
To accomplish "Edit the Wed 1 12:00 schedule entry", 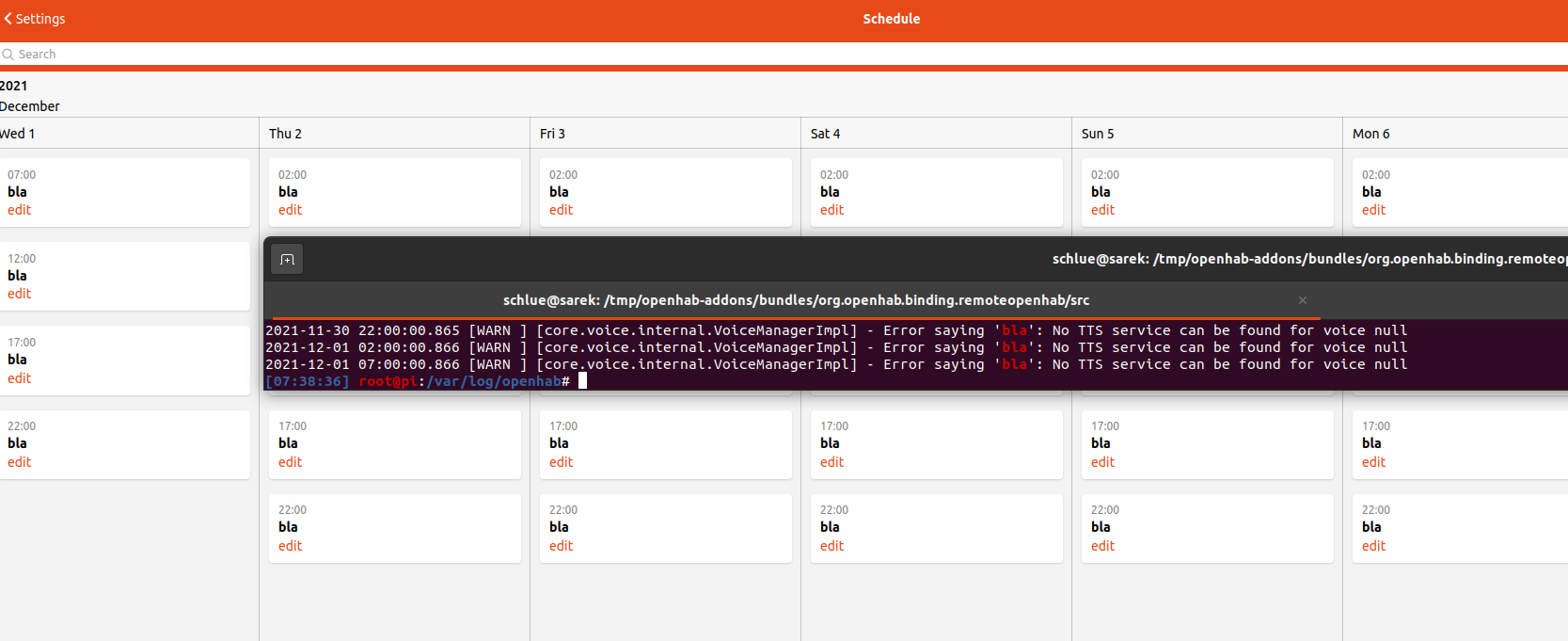I will 20,294.
